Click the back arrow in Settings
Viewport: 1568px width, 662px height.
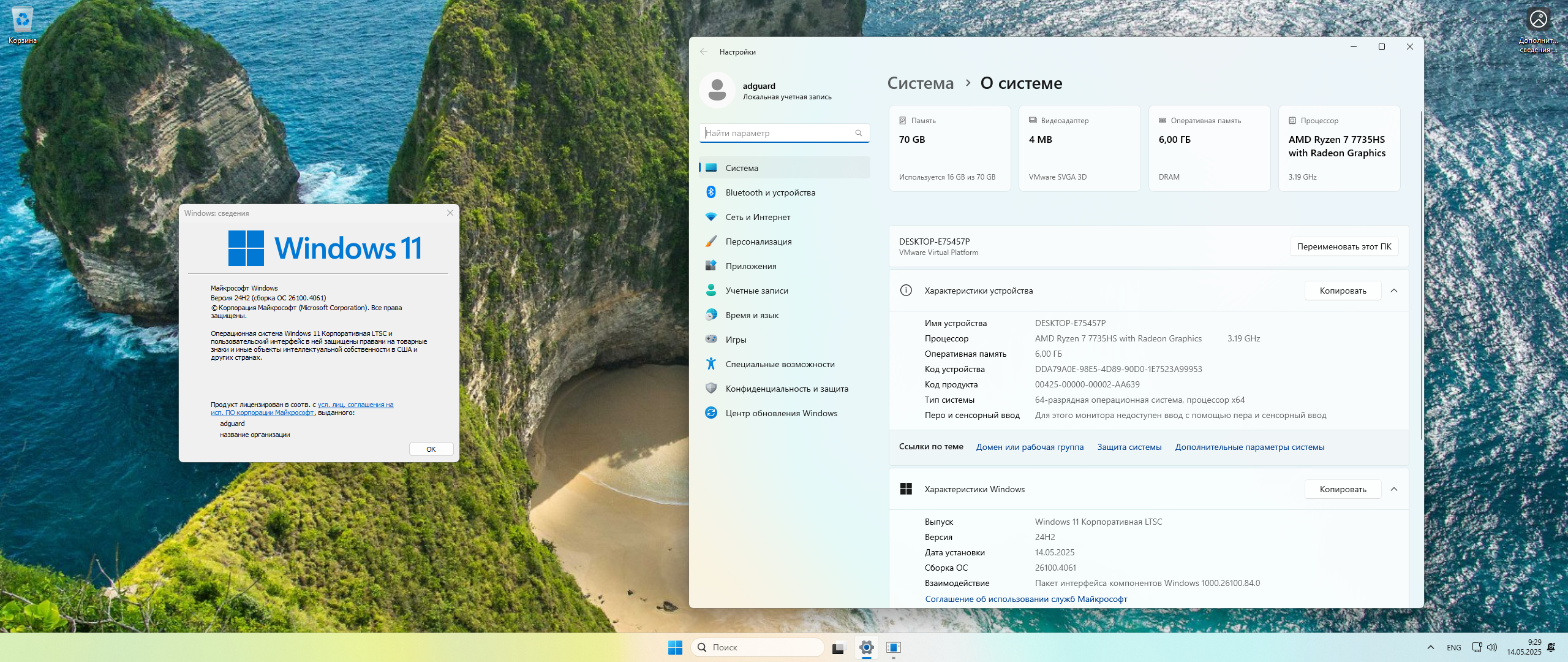click(704, 51)
